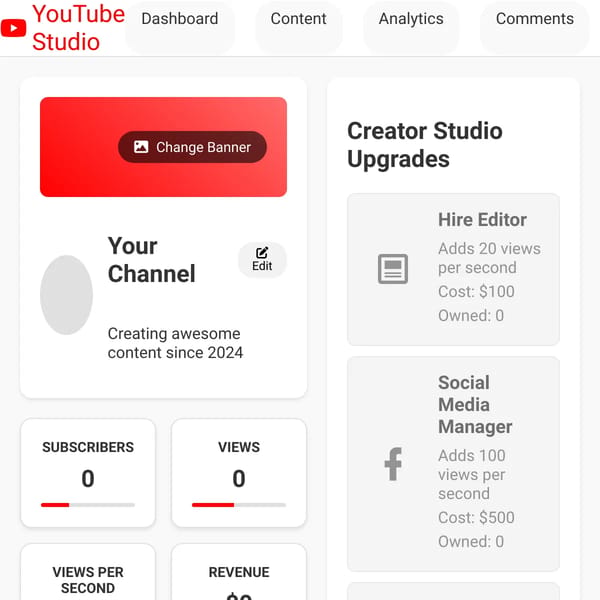Click 'Adds 100 views per second' text
Viewport: 600px width, 600px height.
coord(472,474)
